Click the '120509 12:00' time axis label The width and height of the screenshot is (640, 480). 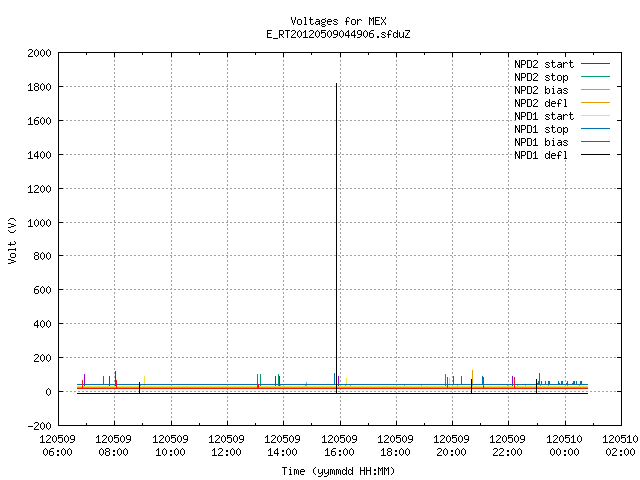coord(227,446)
